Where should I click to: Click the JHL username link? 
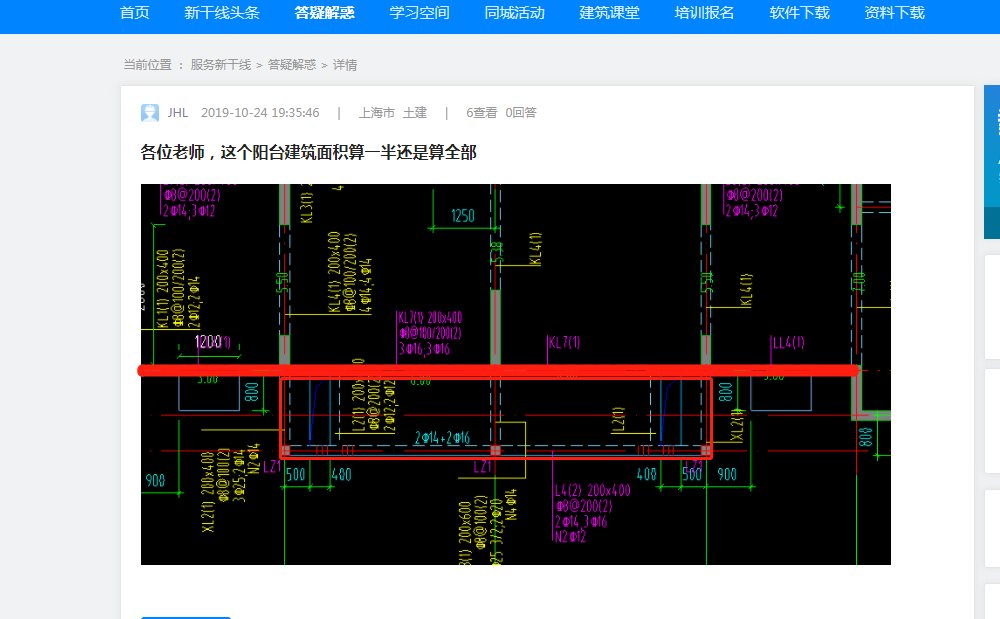[x=178, y=113]
